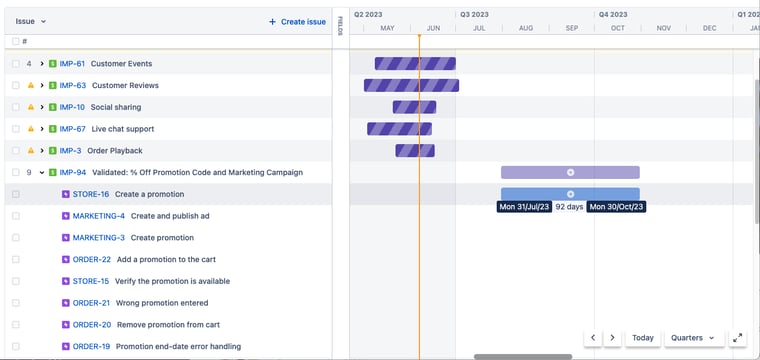This screenshot has height=360, width=760.
Task: Click the 'Wrong promotion entered' summary text
Action: coord(162,303)
